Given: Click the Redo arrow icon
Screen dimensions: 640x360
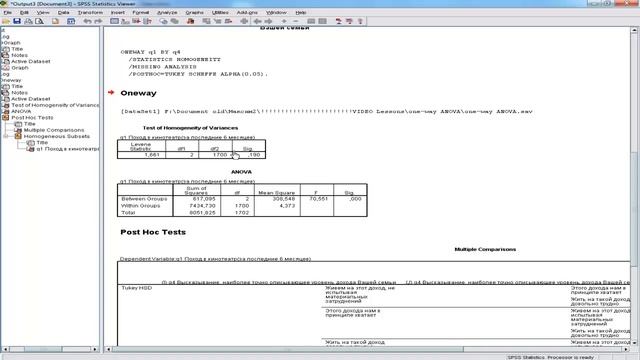Looking at the screenshot, I should point(98,21).
